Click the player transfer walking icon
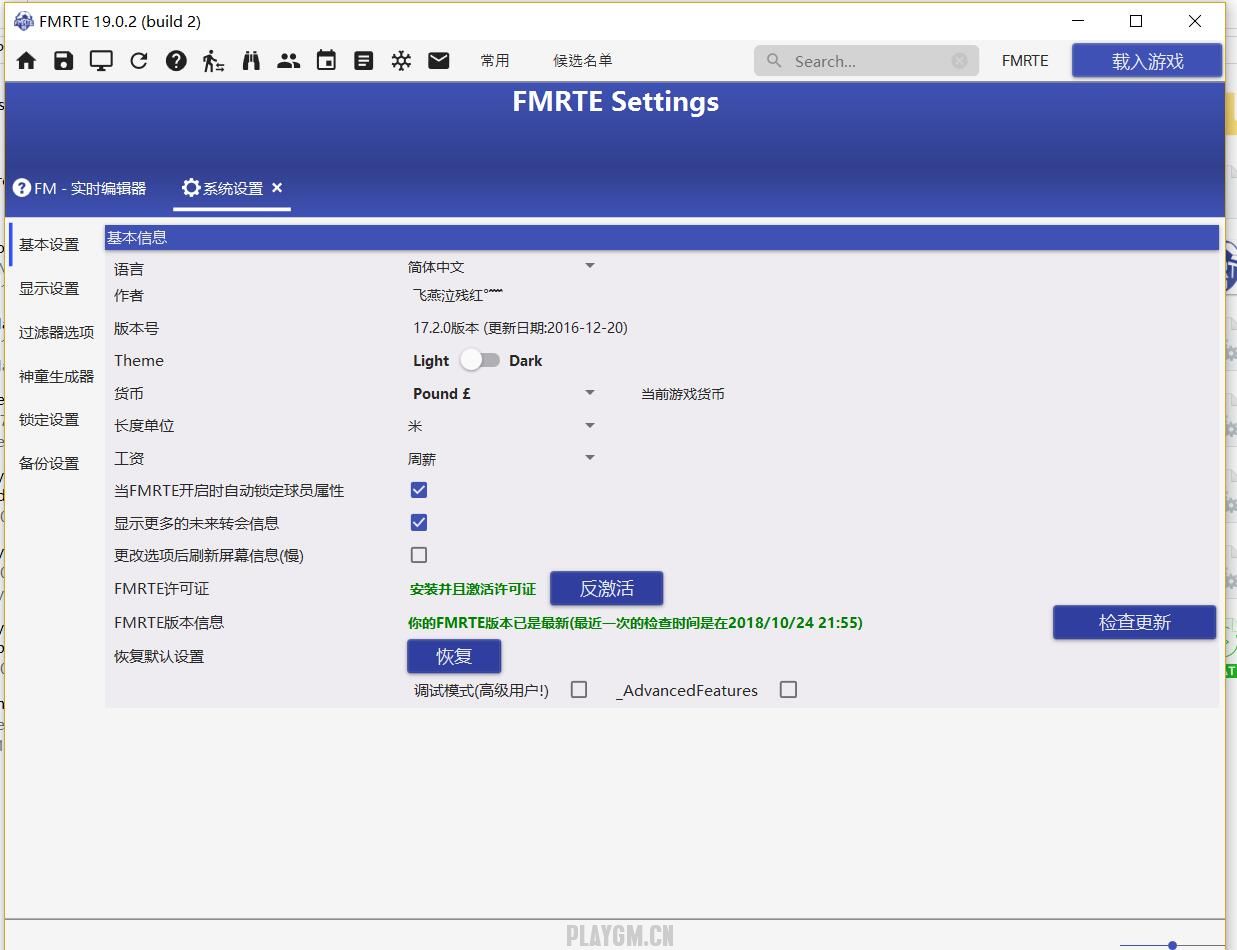 tap(213, 61)
